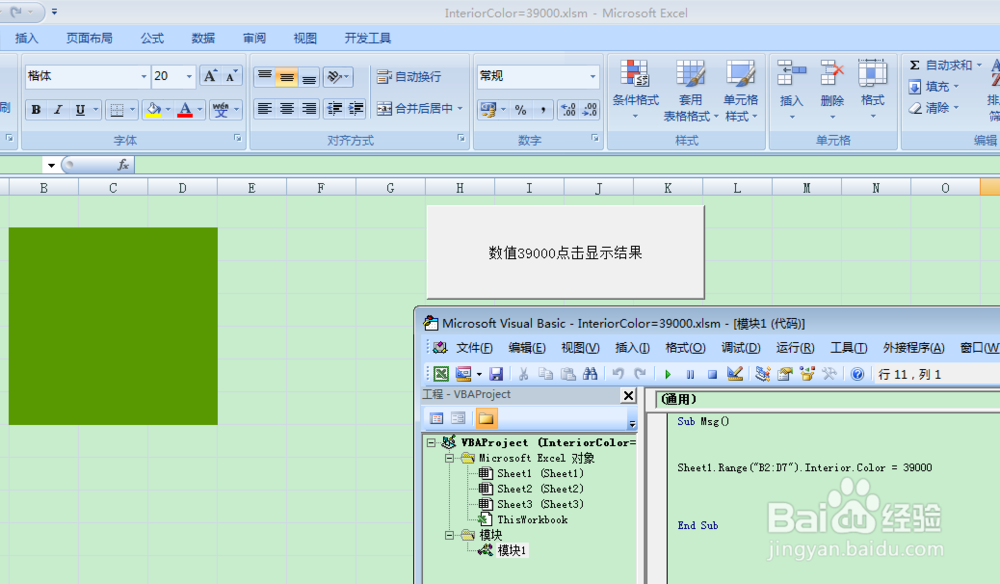Click the percent style icon
1000x584 pixels.
520,110
